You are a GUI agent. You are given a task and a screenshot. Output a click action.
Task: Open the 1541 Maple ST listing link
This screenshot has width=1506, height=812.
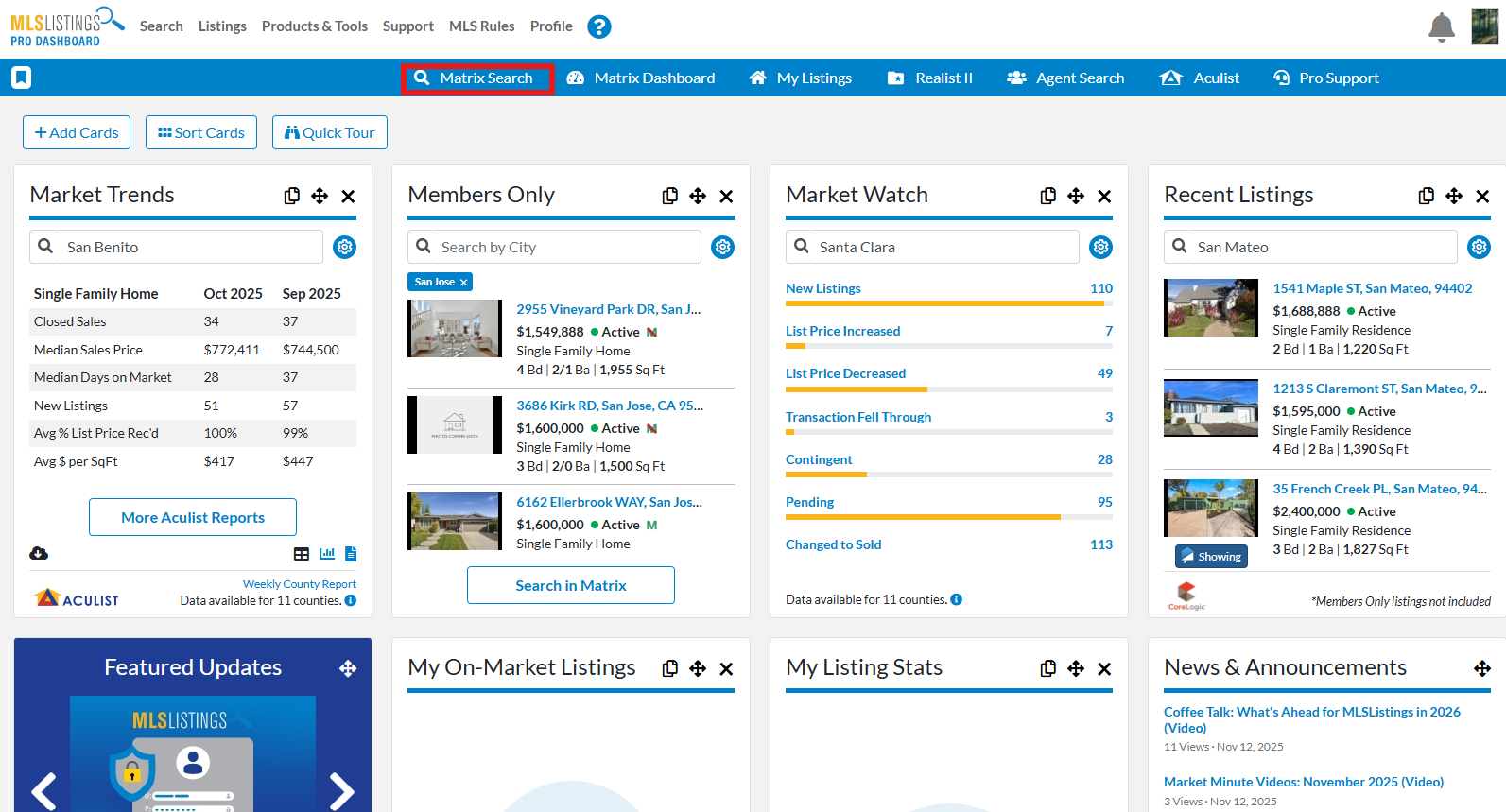click(x=1372, y=288)
